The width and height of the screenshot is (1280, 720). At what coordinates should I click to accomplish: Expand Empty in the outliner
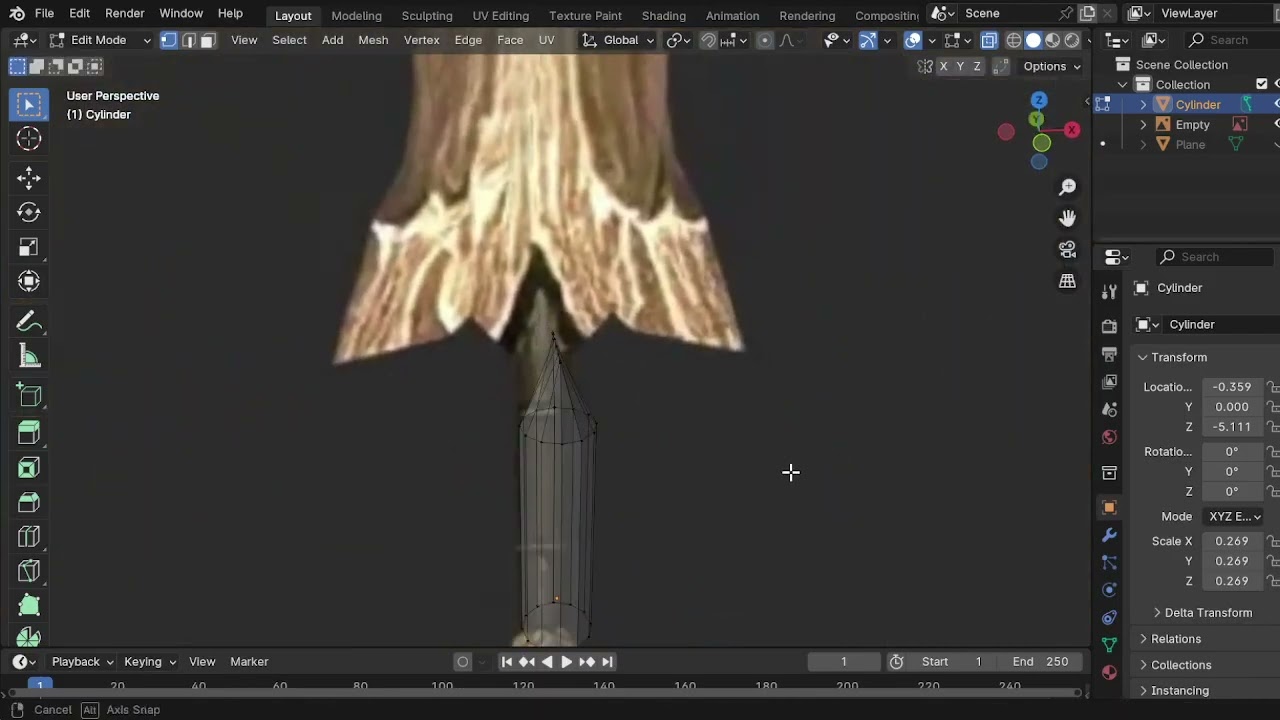[1143, 125]
